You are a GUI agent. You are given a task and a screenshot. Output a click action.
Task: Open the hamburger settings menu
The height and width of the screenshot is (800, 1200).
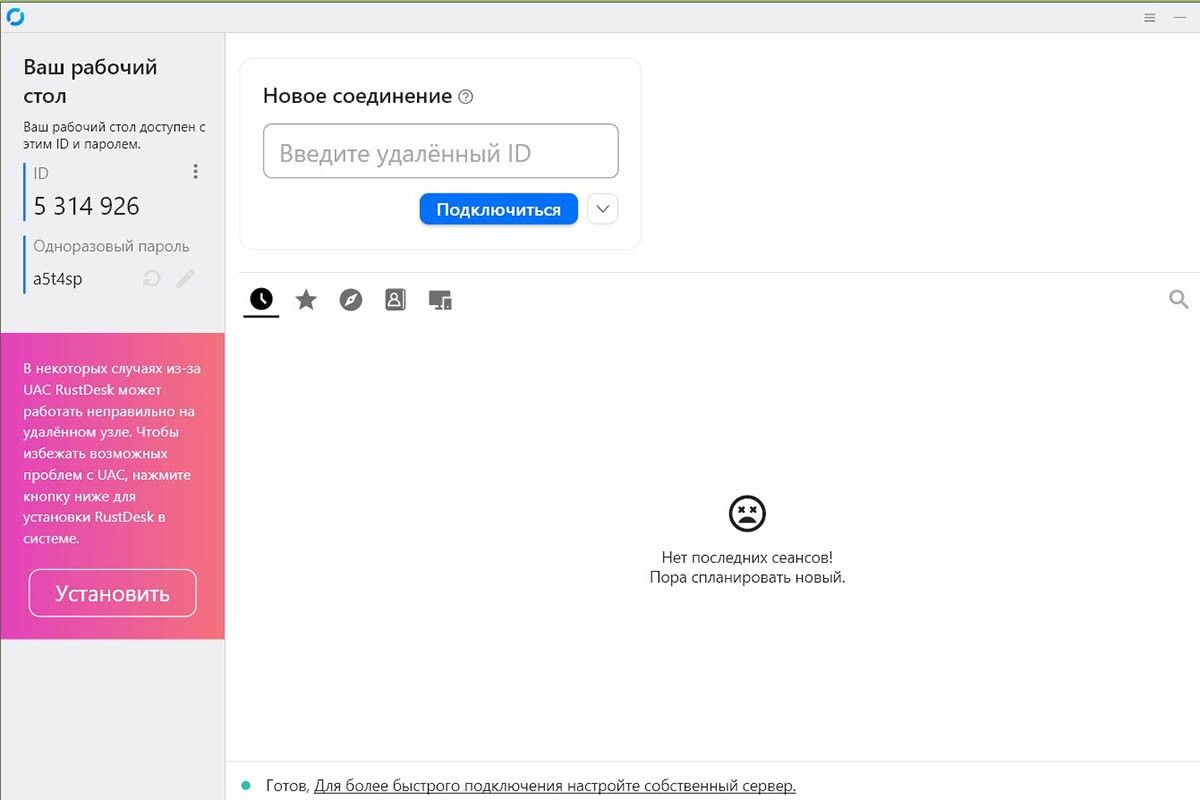coord(1150,17)
